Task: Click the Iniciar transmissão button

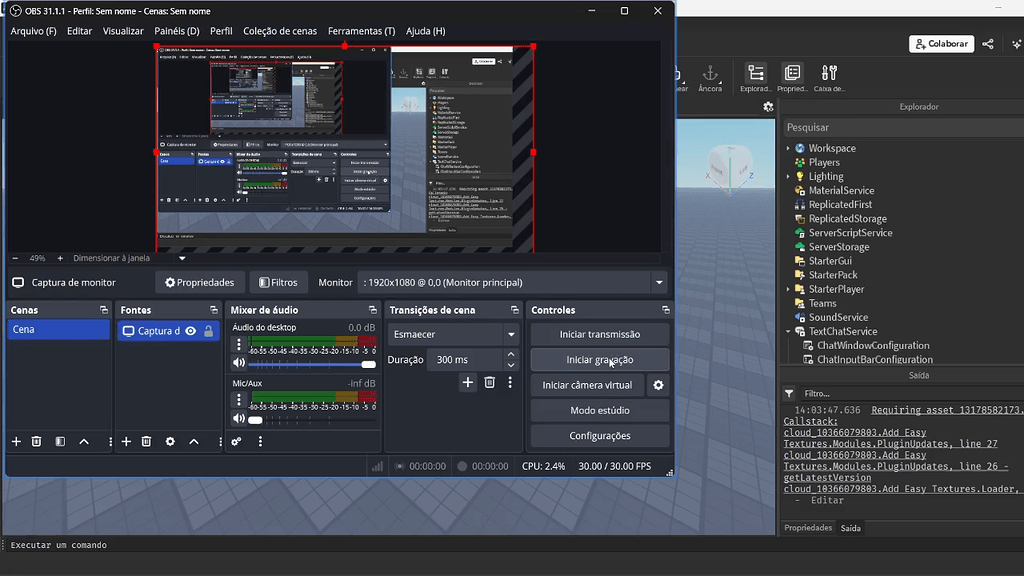Action: click(599, 334)
